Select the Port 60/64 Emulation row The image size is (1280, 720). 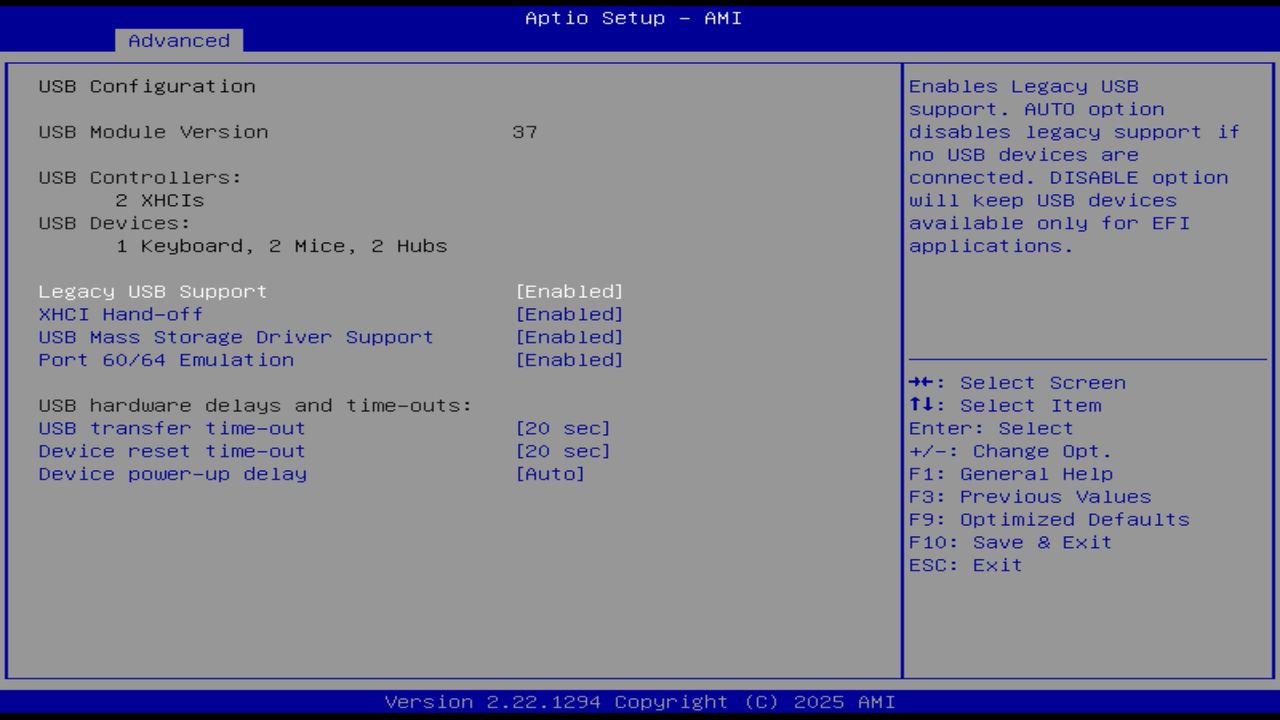point(165,360)
